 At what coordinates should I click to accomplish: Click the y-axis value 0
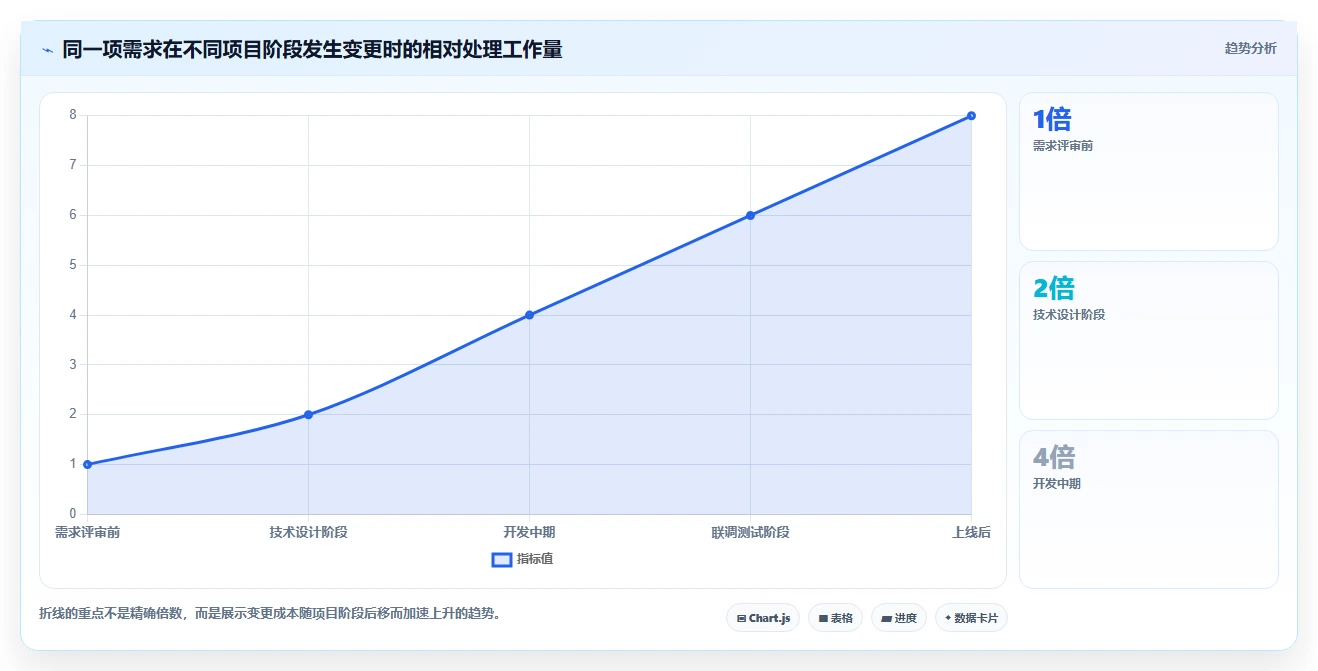pos(73,514)
